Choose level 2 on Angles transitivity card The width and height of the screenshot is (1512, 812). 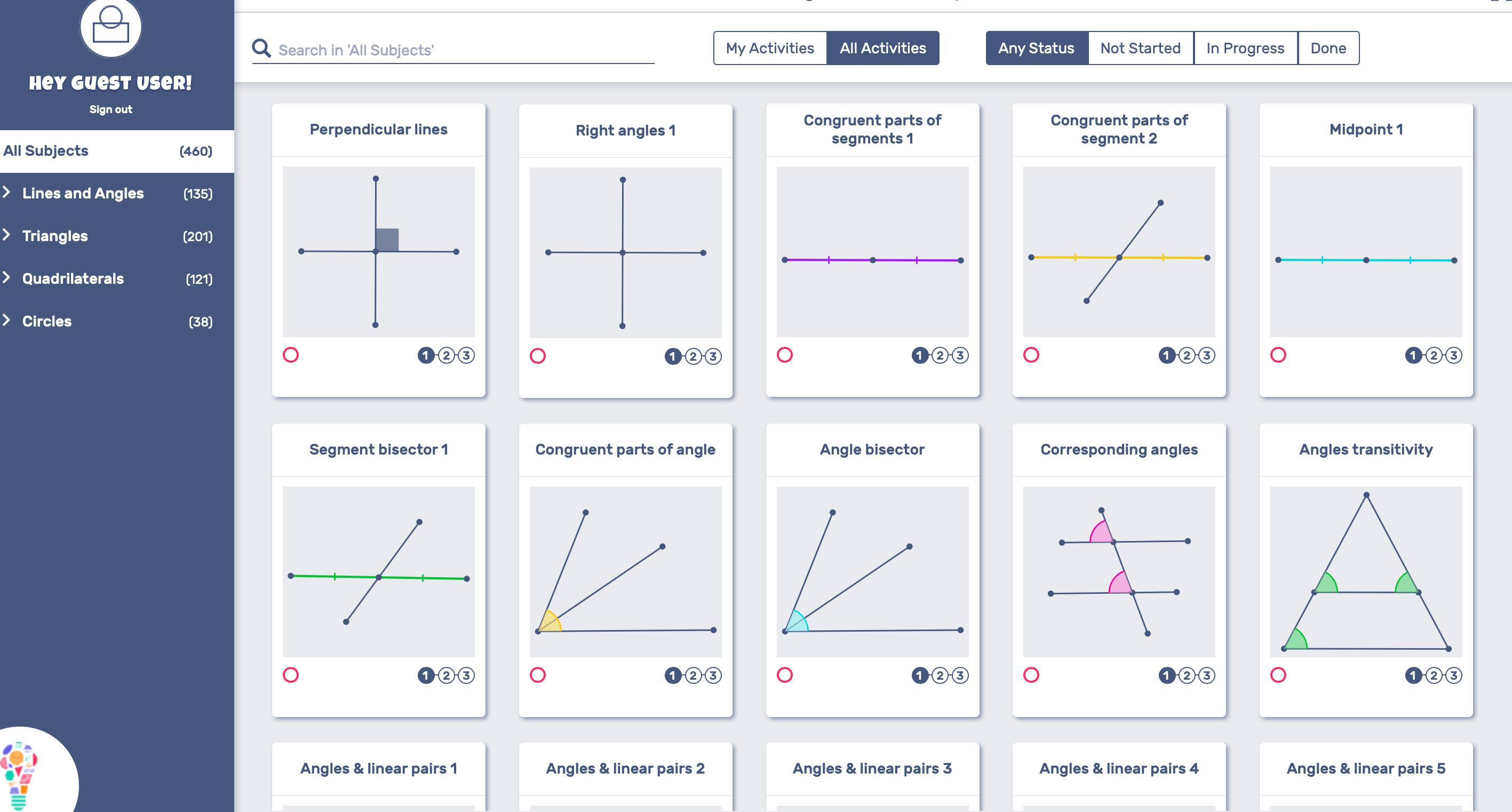tap(1434, 675)
